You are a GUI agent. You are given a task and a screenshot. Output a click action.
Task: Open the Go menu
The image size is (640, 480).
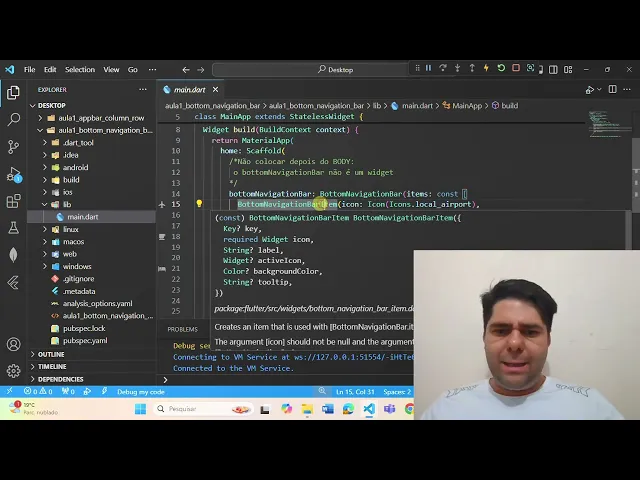coord(133,70)
